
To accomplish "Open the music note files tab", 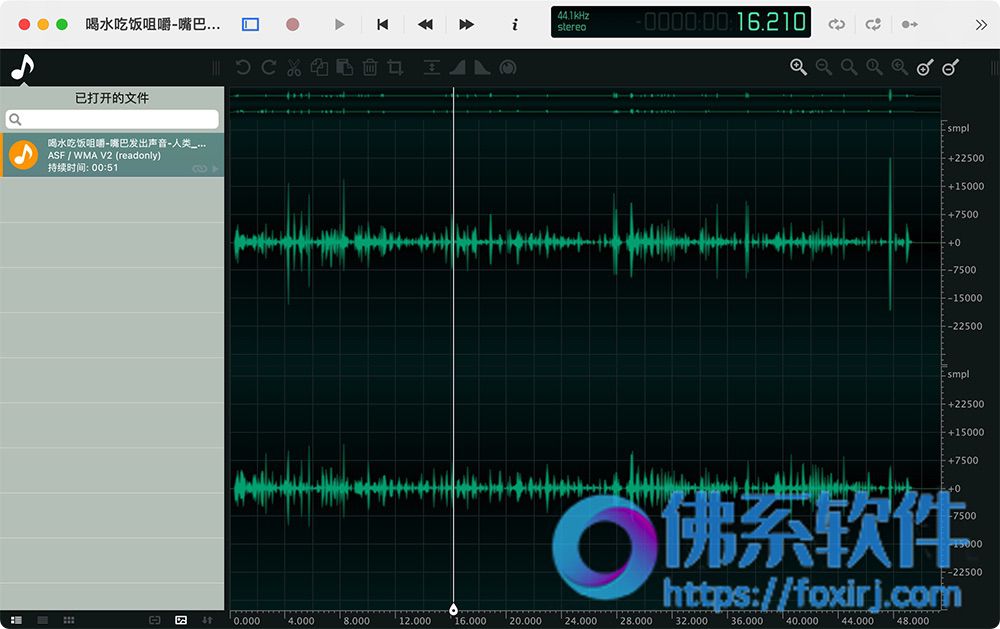I will [x=23, y=67].
